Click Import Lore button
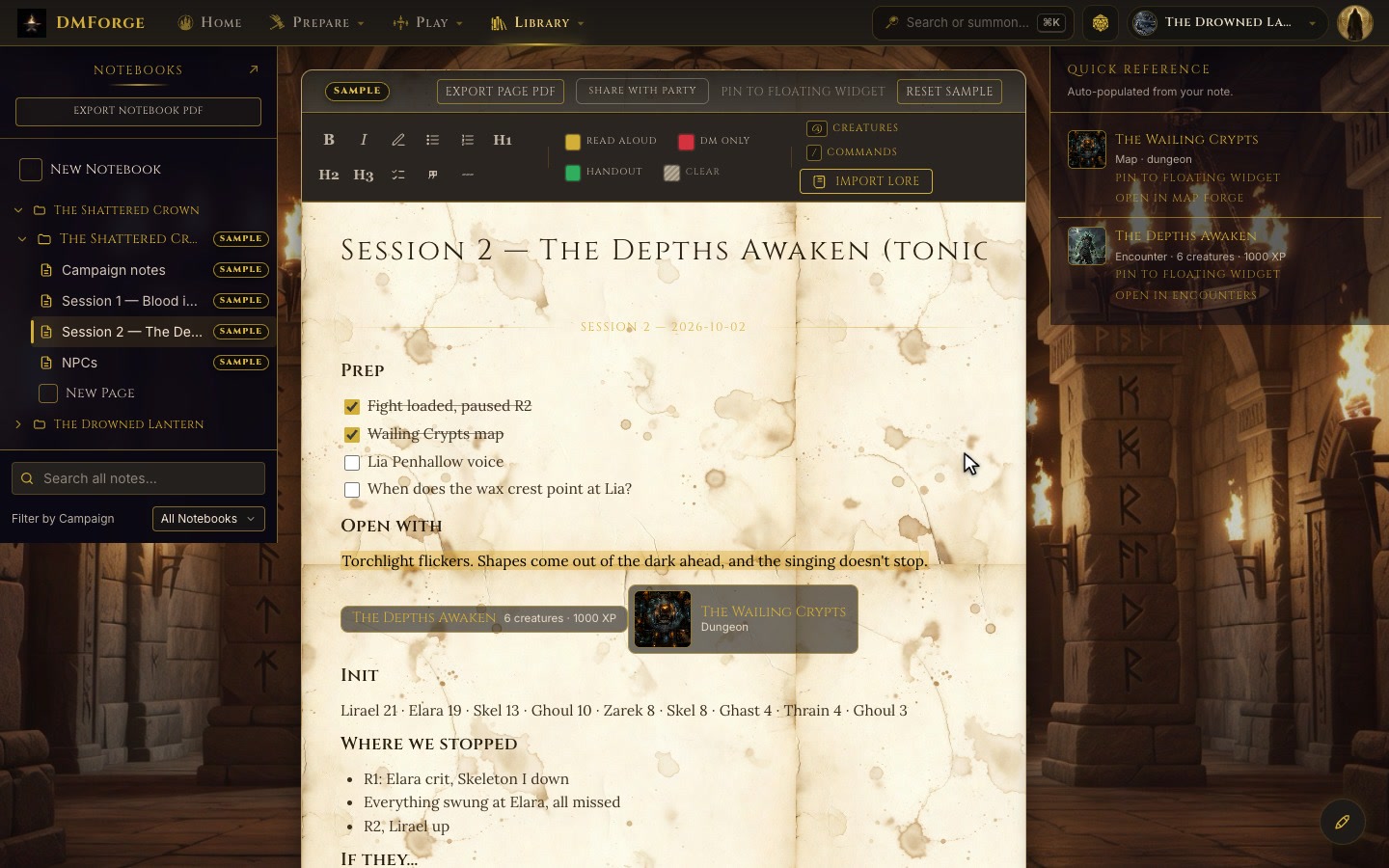1389x868 pixels. (866, 181)
